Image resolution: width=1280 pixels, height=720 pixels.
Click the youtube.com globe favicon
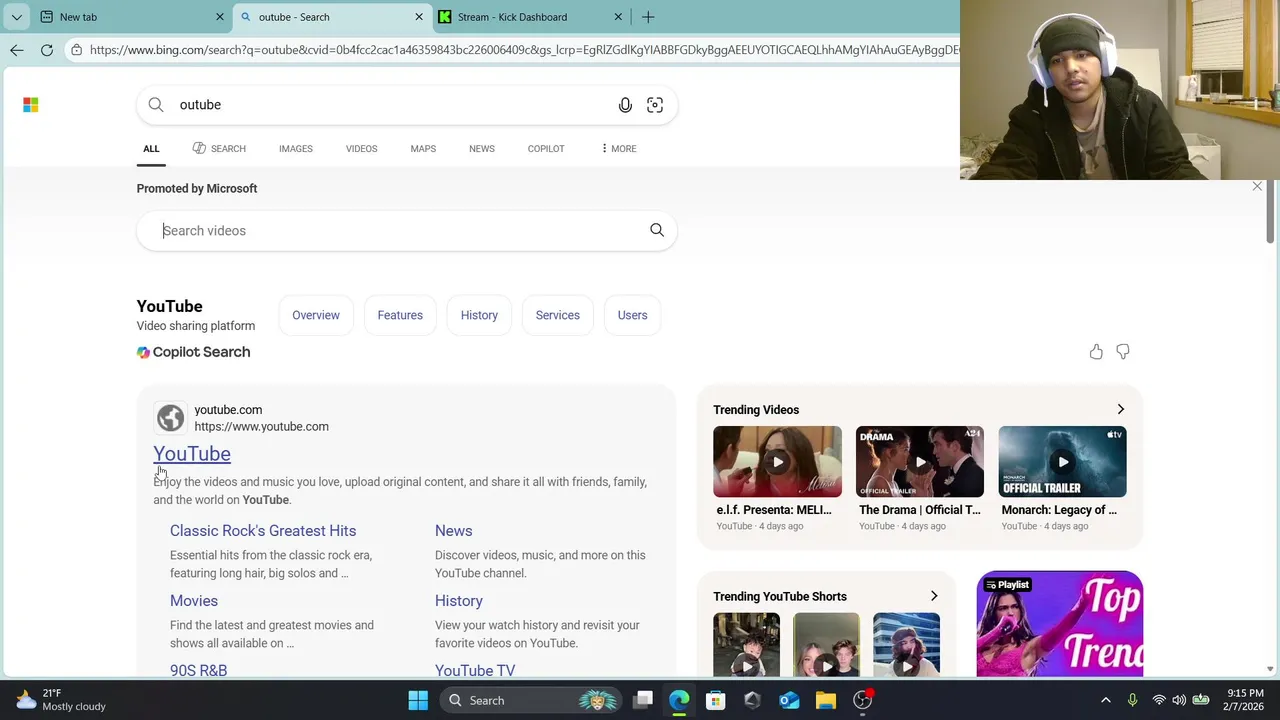(170, 418)
